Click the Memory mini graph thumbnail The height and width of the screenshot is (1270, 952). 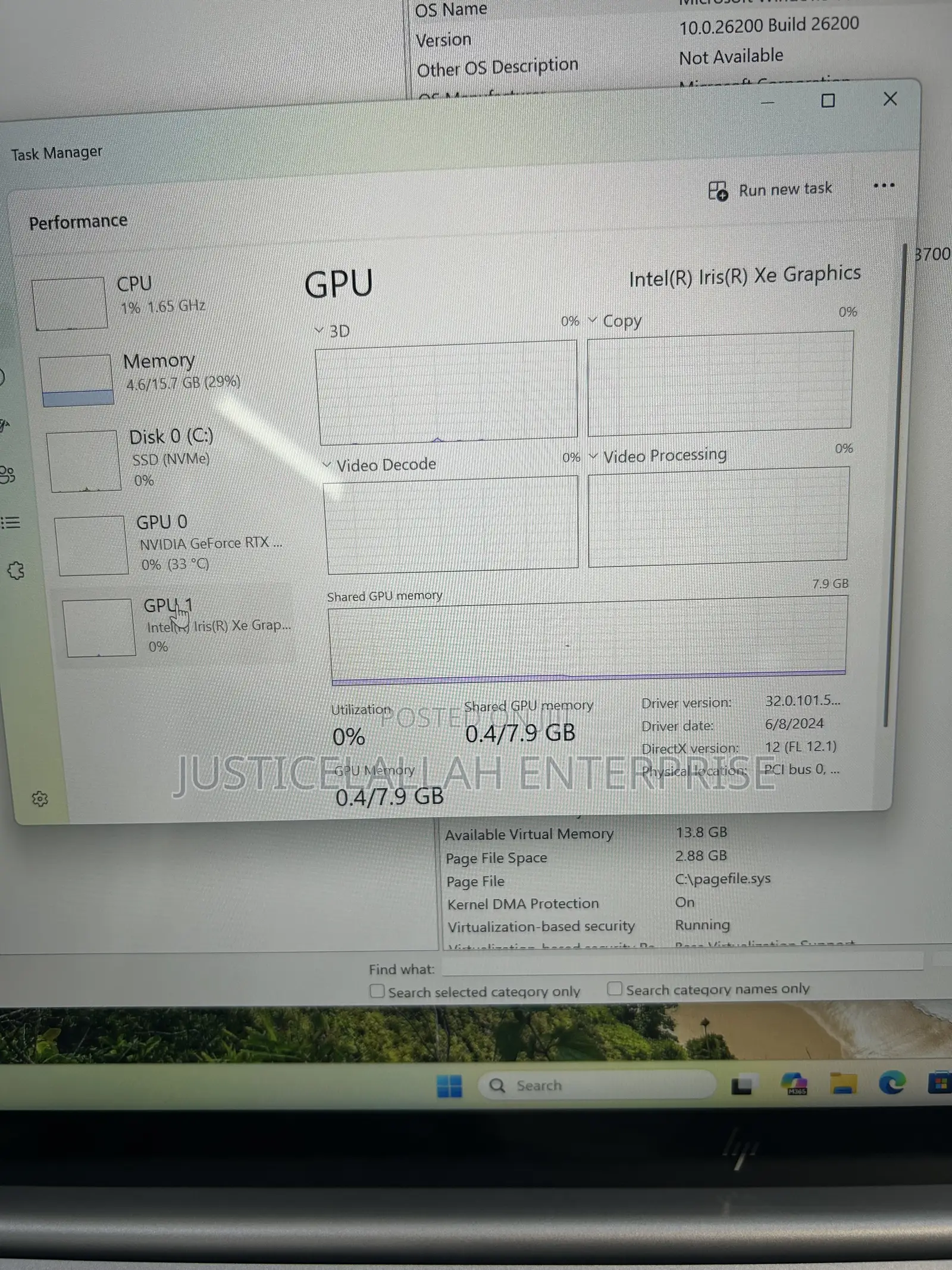(77, 380)
